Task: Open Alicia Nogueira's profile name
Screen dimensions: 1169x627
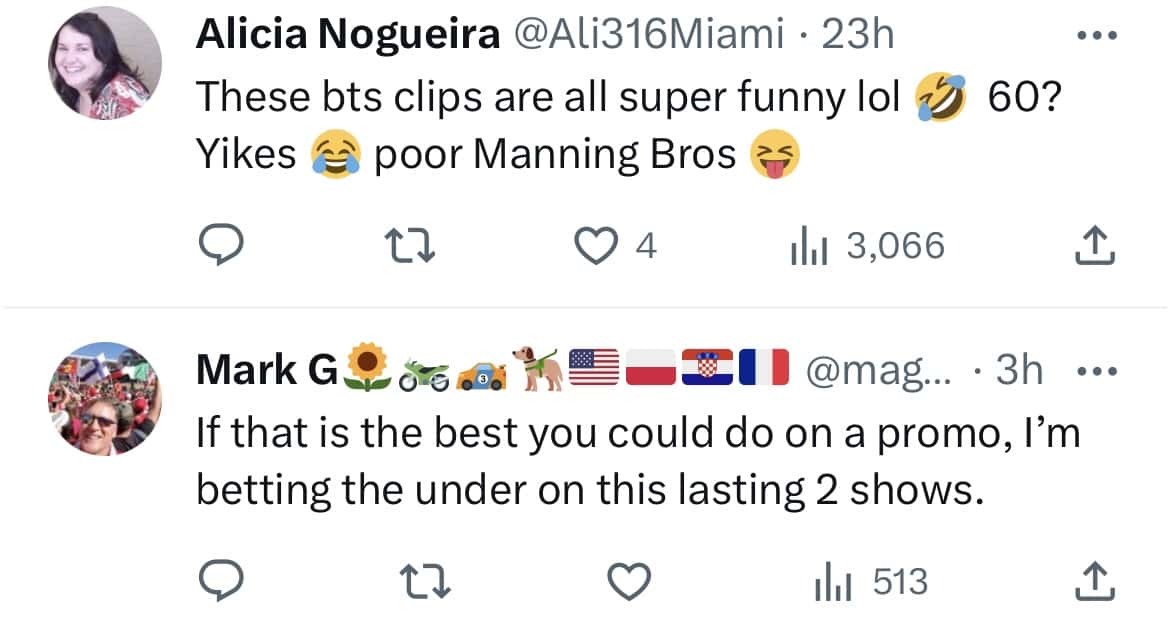Action: [x=347, y=32]
